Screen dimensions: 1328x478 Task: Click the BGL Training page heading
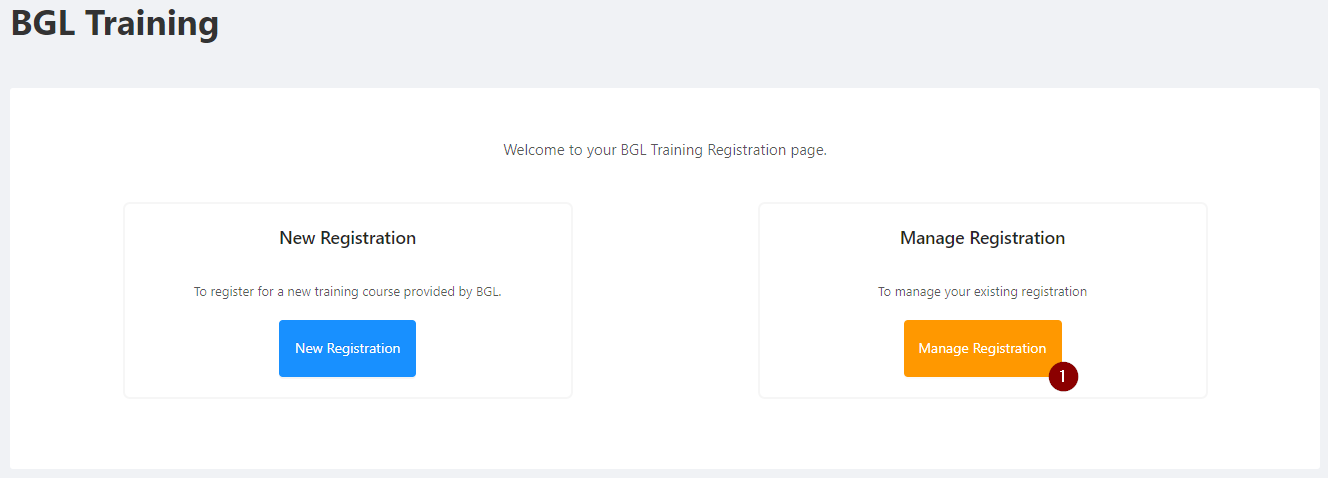[115, 23]
